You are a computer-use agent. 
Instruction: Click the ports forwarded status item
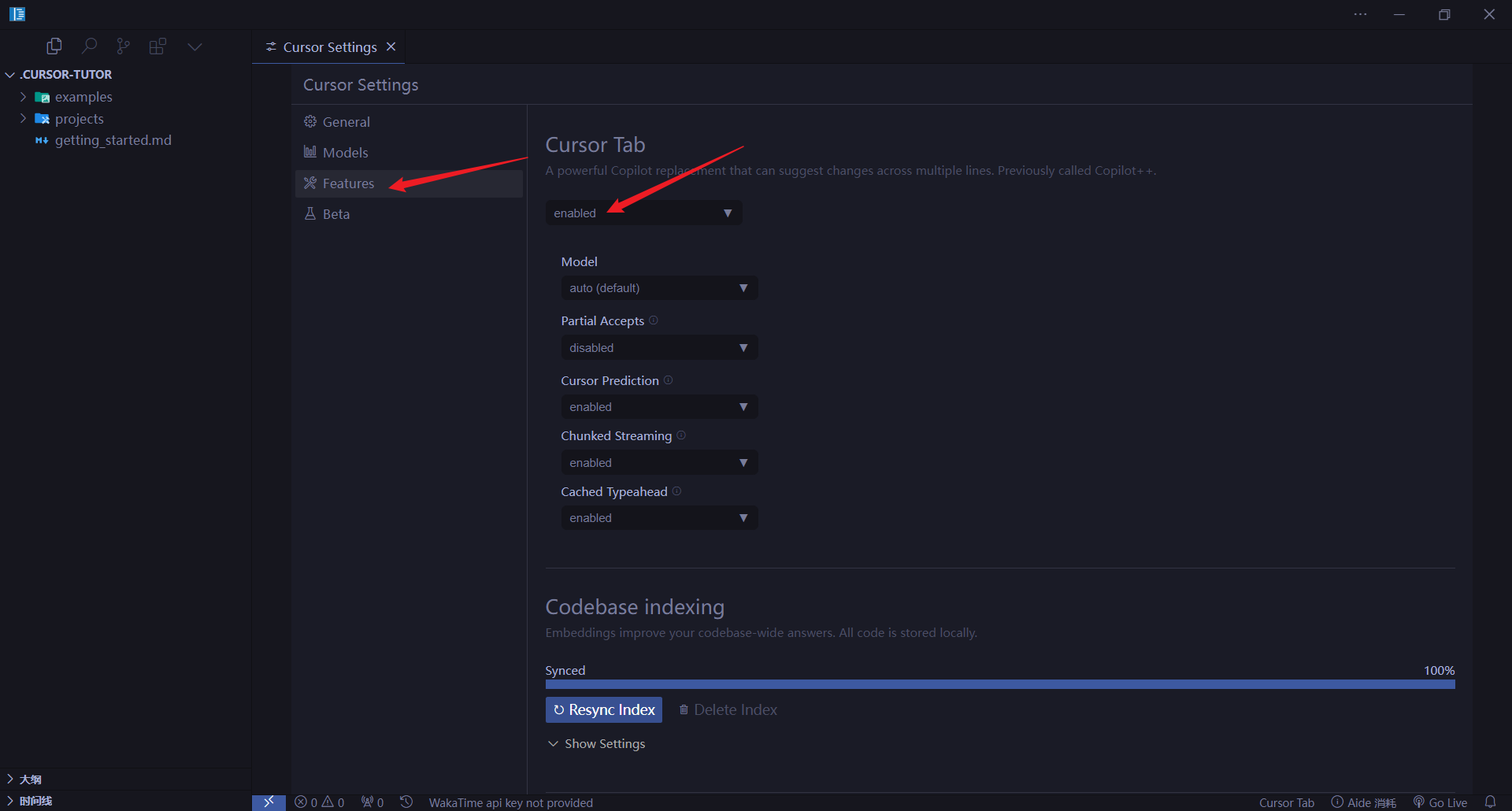pyautogui.click(x=372, y=802)
